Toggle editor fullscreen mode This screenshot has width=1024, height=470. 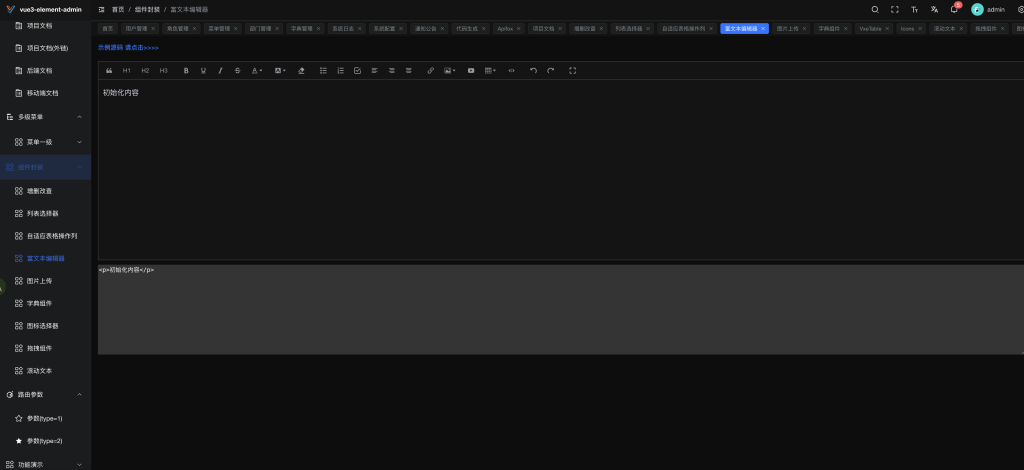(x=573, y=70)
